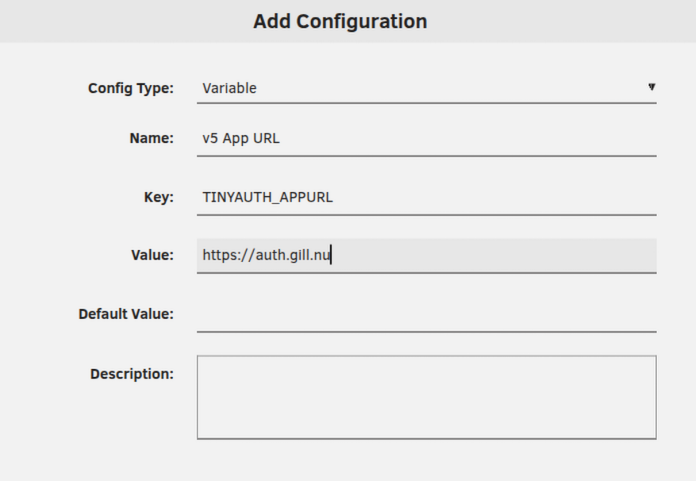Focus the empty Default Value field
This screenshot has height=481, width=696.
(x=426, y=314)
